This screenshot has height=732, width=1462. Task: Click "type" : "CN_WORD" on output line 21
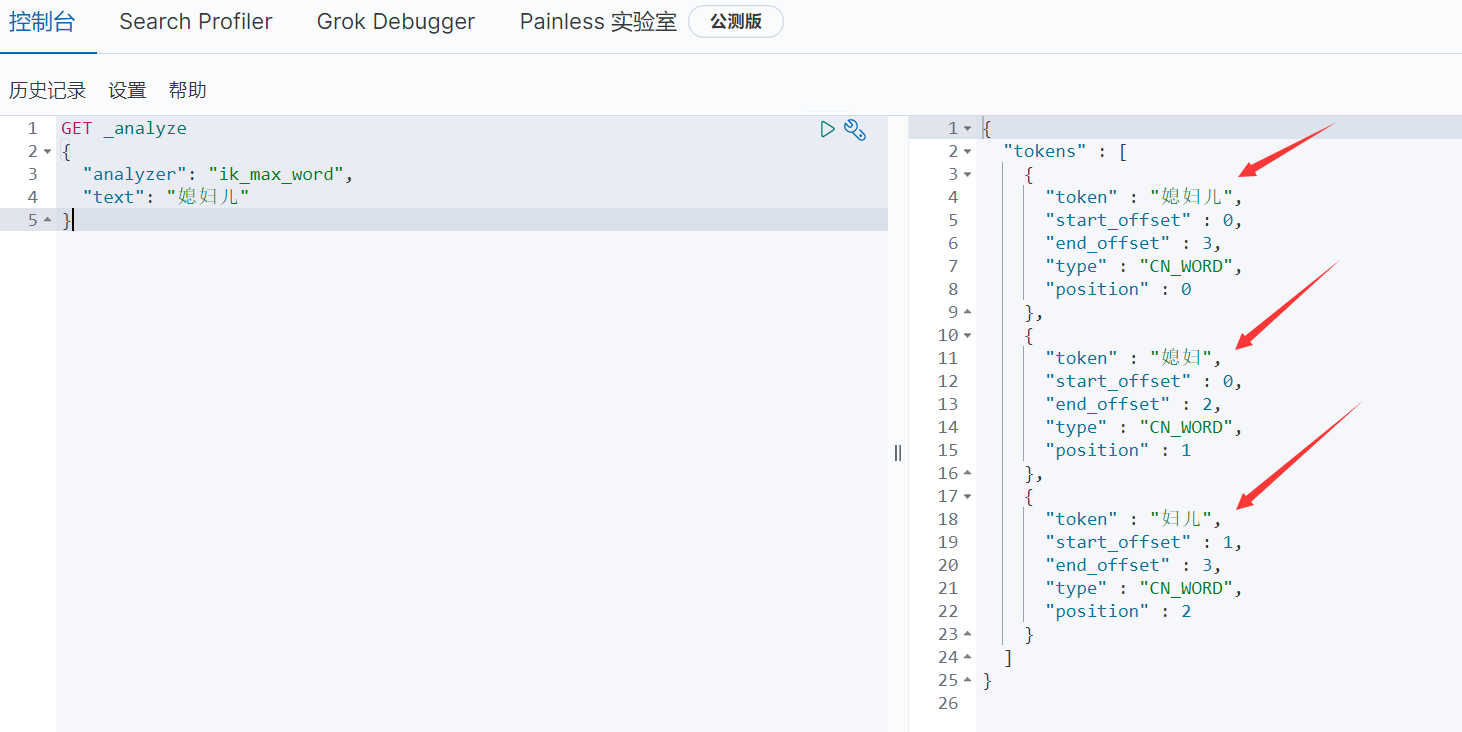pos(1139,588)
